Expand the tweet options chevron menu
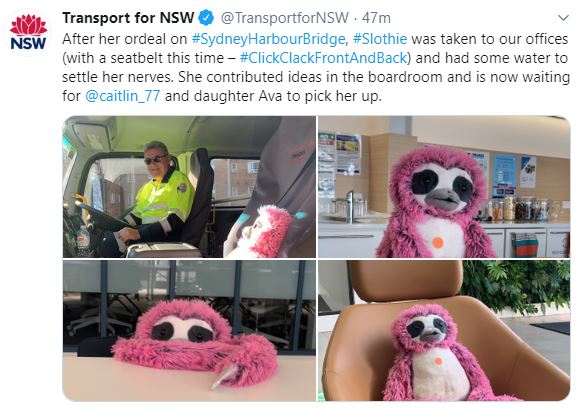The height and width of the screenshot is (413, 579). pos(563,18)
